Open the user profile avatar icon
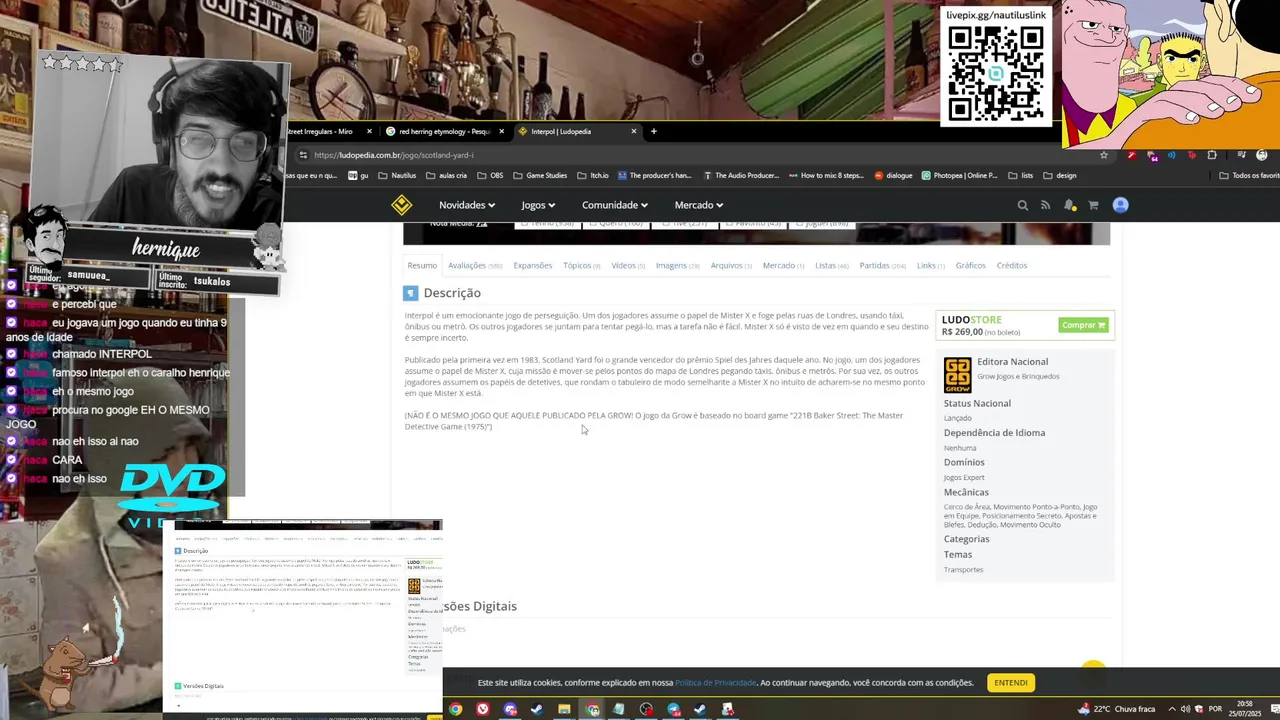This screenshot has width=1280, height=720. [1120, 205]
